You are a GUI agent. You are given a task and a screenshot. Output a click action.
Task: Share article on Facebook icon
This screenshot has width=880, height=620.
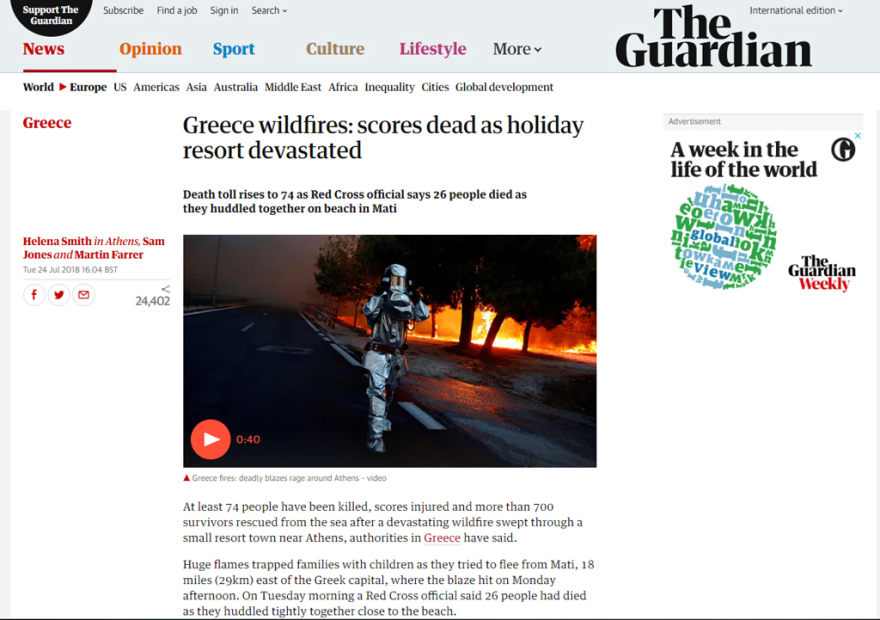34,295
